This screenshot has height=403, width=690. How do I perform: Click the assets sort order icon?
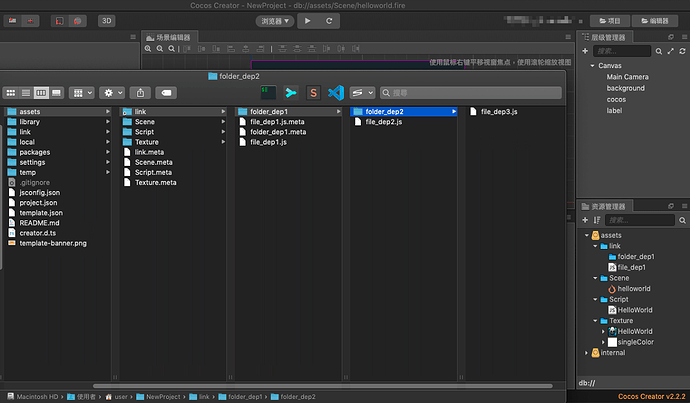597,220
